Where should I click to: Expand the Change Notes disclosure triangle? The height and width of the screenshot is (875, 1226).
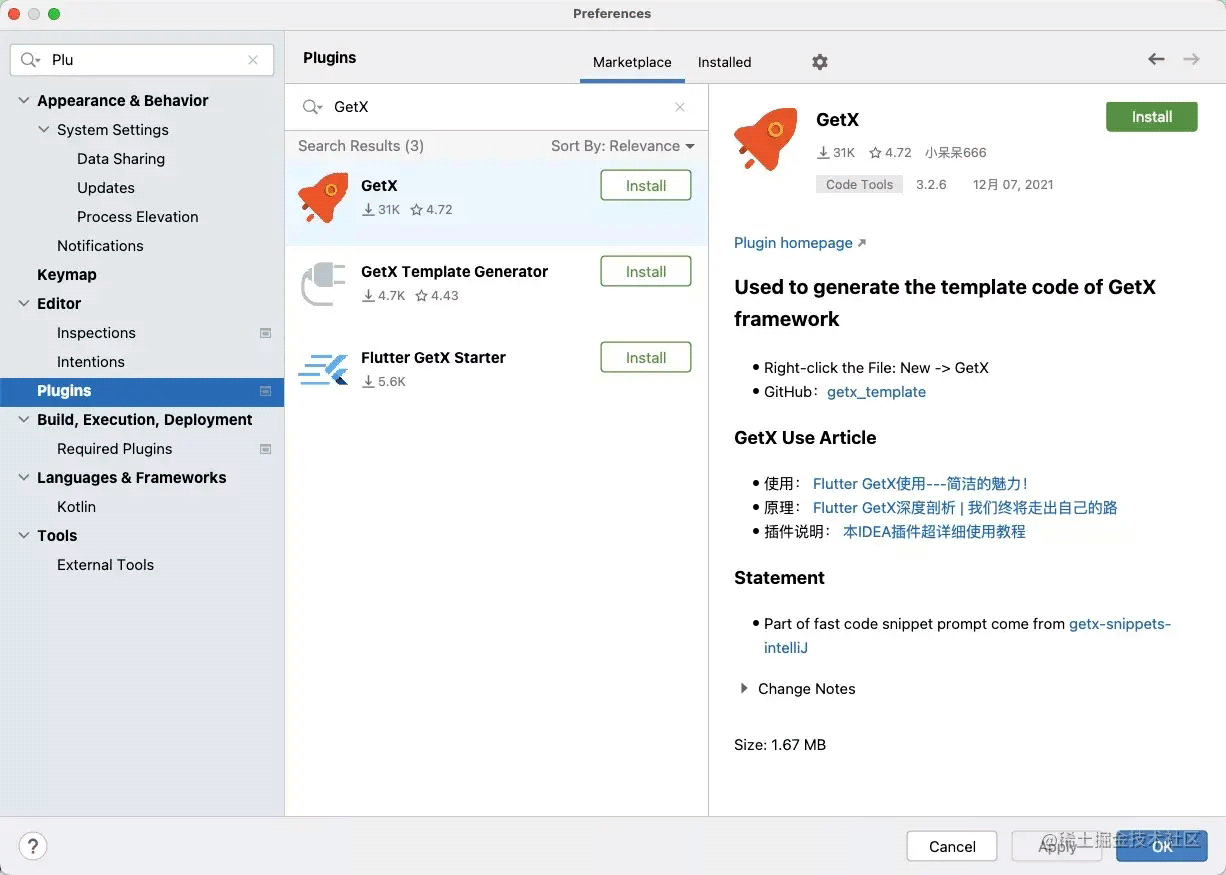(744, 689)
